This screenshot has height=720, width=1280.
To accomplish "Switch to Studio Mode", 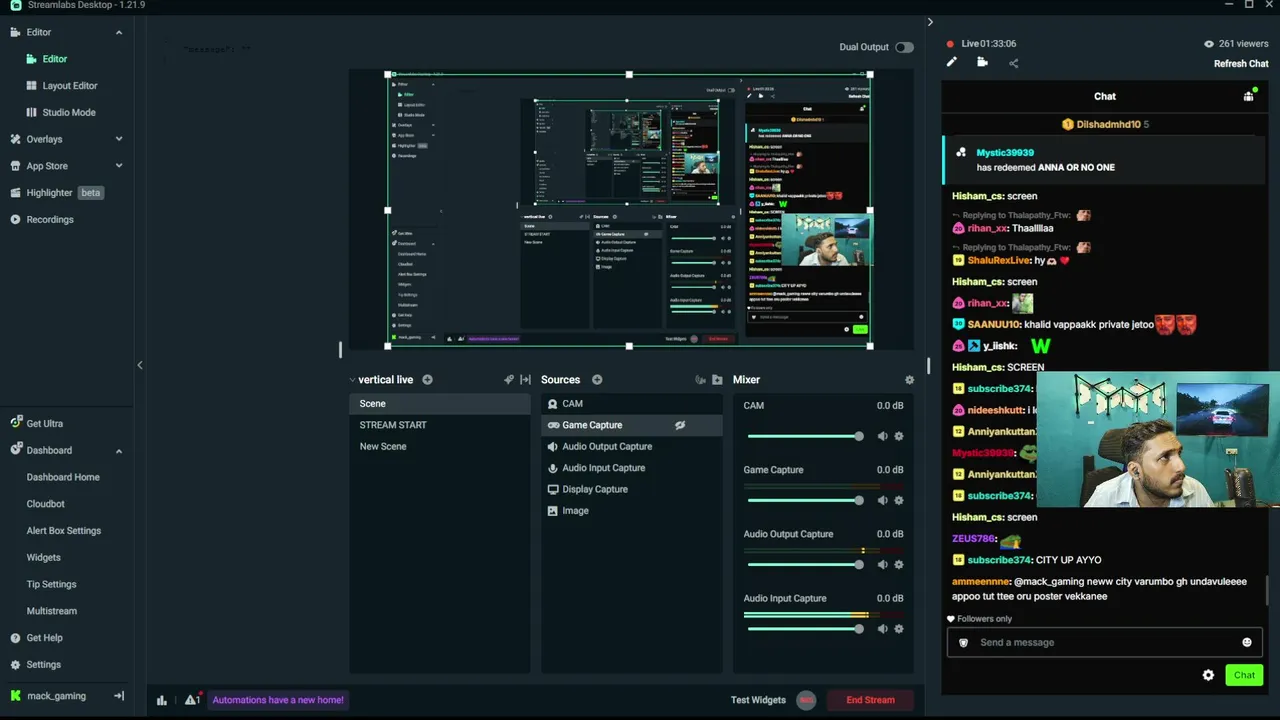I will (69, 113).
